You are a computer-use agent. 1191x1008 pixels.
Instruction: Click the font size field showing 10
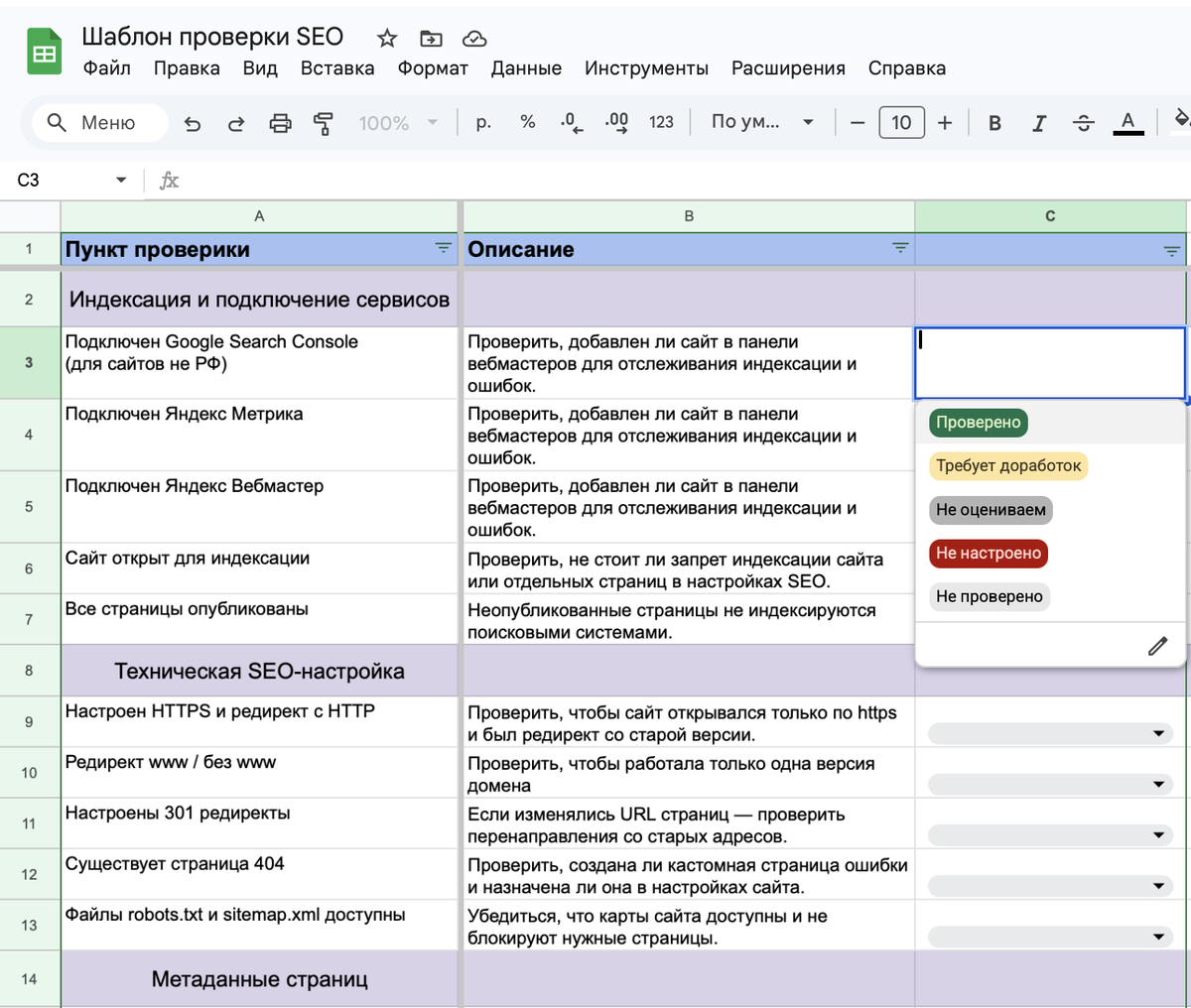pyautogui.click(x=901, y=122)
